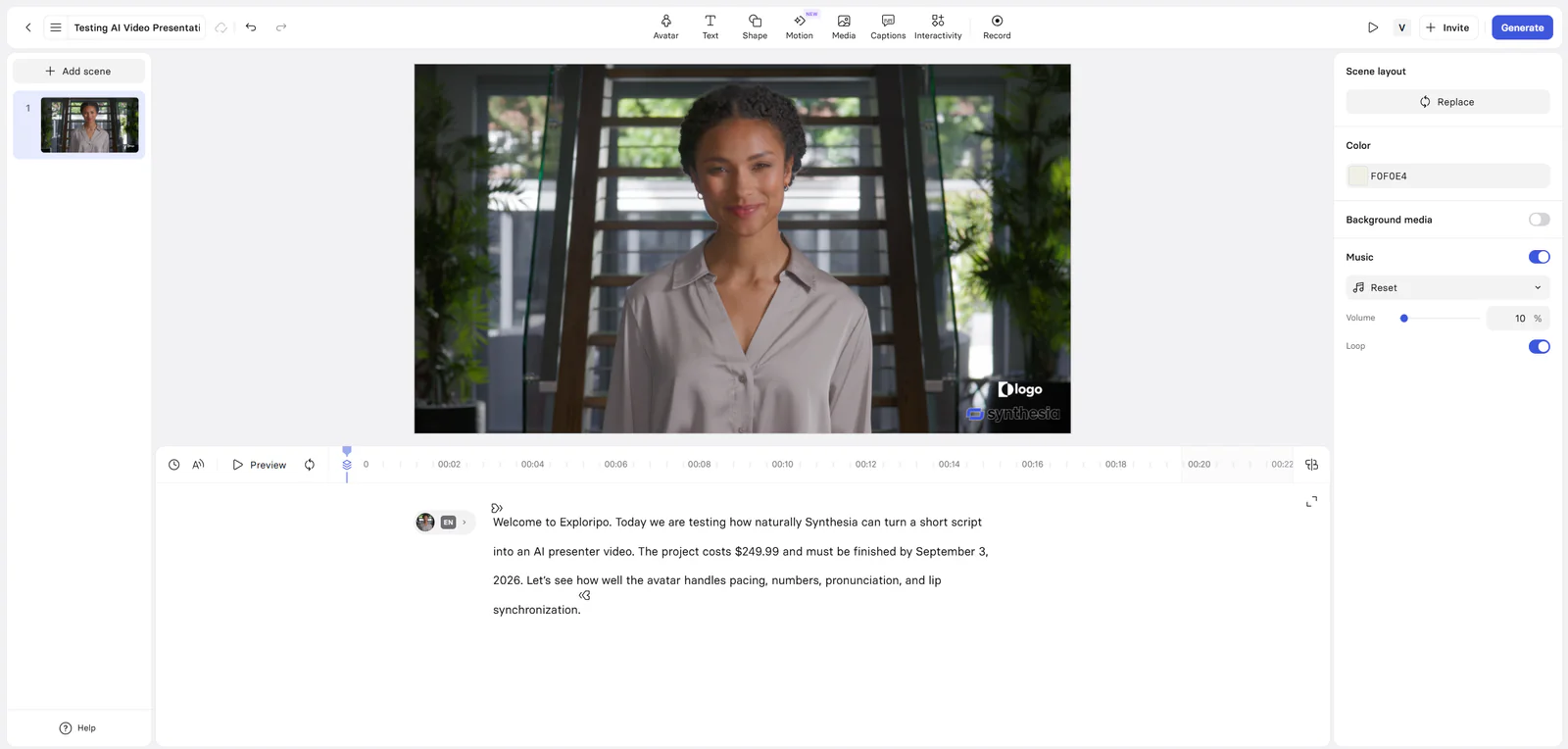The width and height of the screenshot is (1568, 749).
Task: Open the hamburger menu
Action: (x=56, y=27)
